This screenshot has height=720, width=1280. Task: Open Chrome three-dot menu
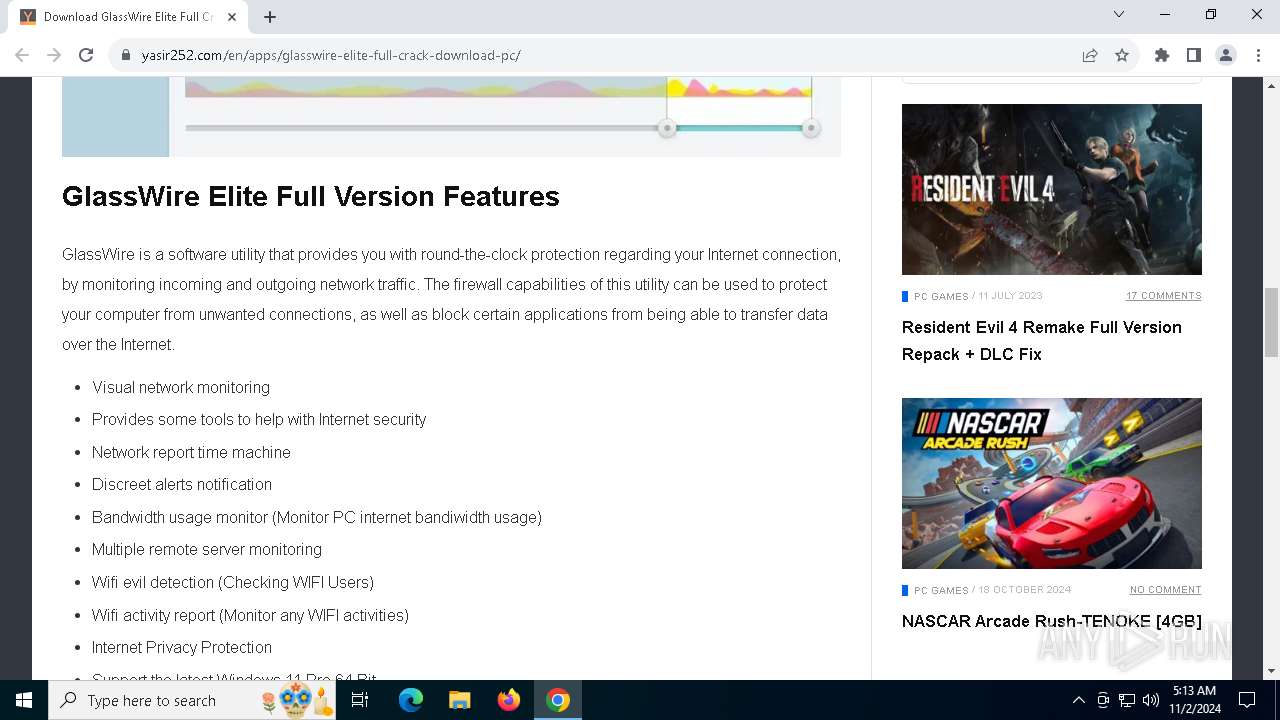(1258, 56)
